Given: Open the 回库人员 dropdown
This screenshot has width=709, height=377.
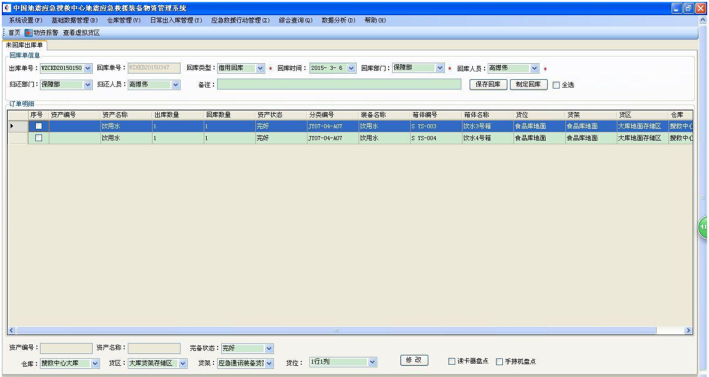Looking at the screenshot, I should [534, 68].
